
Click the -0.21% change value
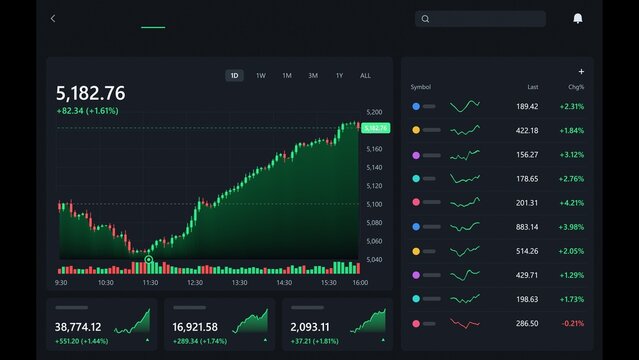573,323
